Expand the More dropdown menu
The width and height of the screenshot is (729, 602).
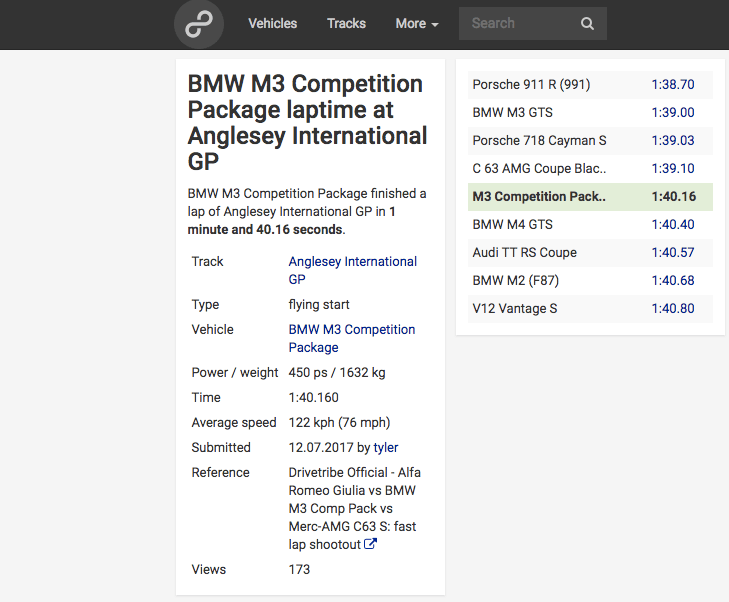(417, 23)
